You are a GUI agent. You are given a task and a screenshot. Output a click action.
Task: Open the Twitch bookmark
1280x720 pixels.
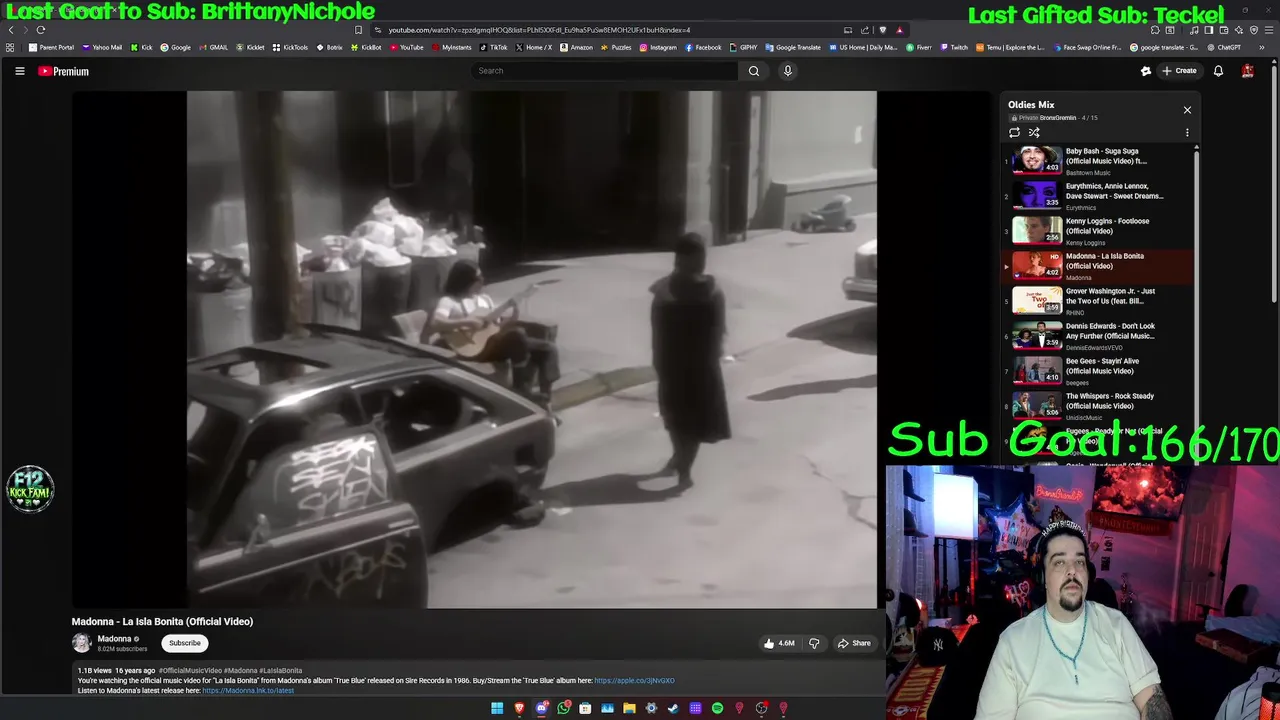[953, 47]
